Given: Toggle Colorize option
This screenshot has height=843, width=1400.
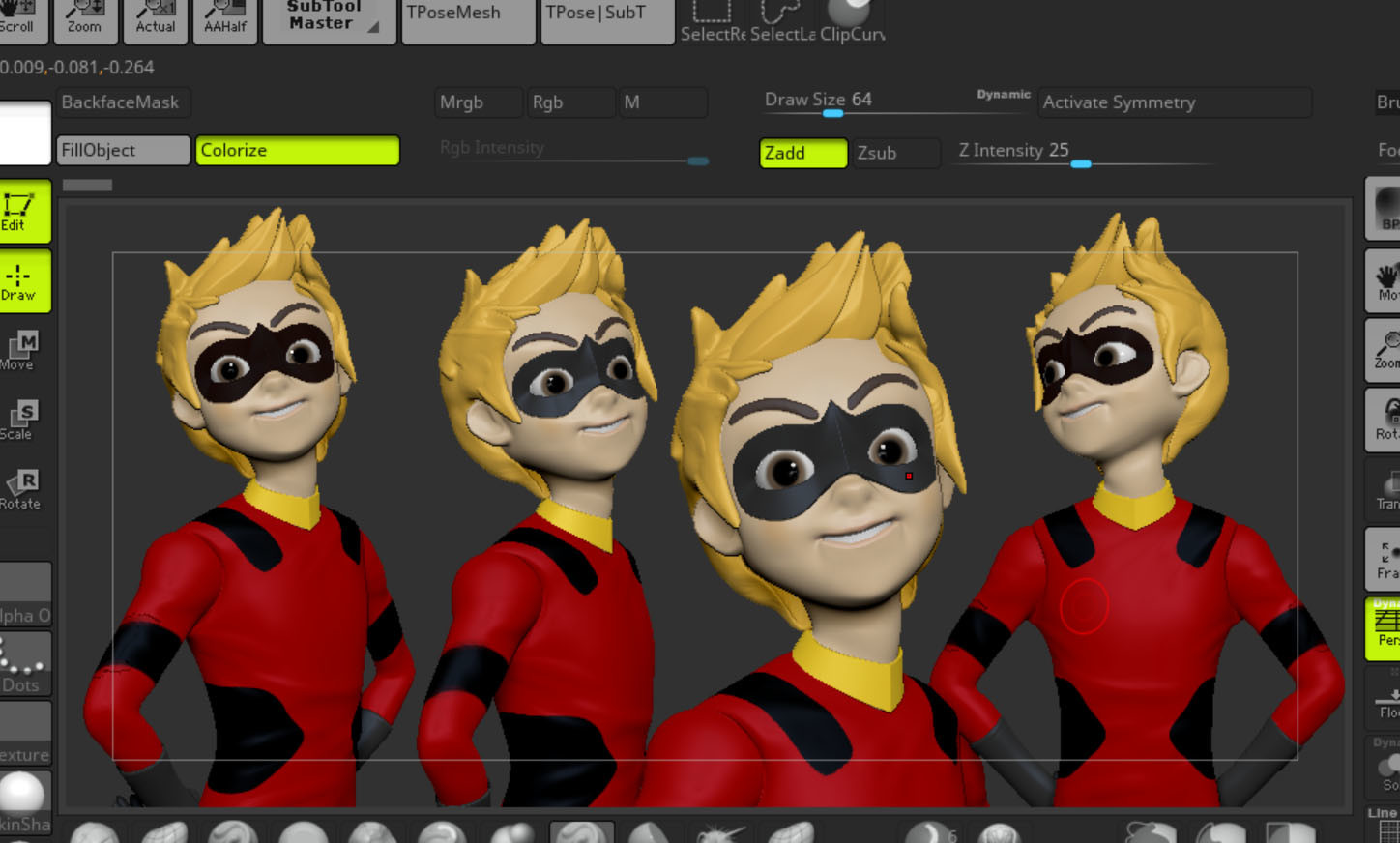Looking at the screenshot, I should click(298, 151).
